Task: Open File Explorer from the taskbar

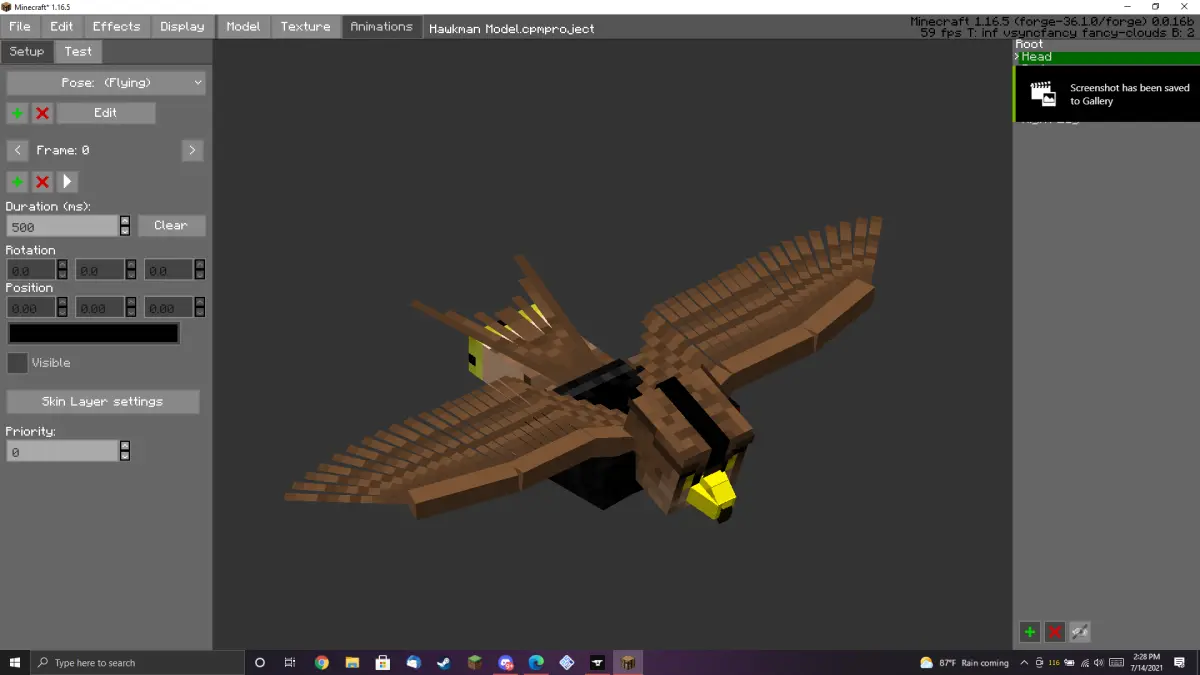Action: (352, 663)
